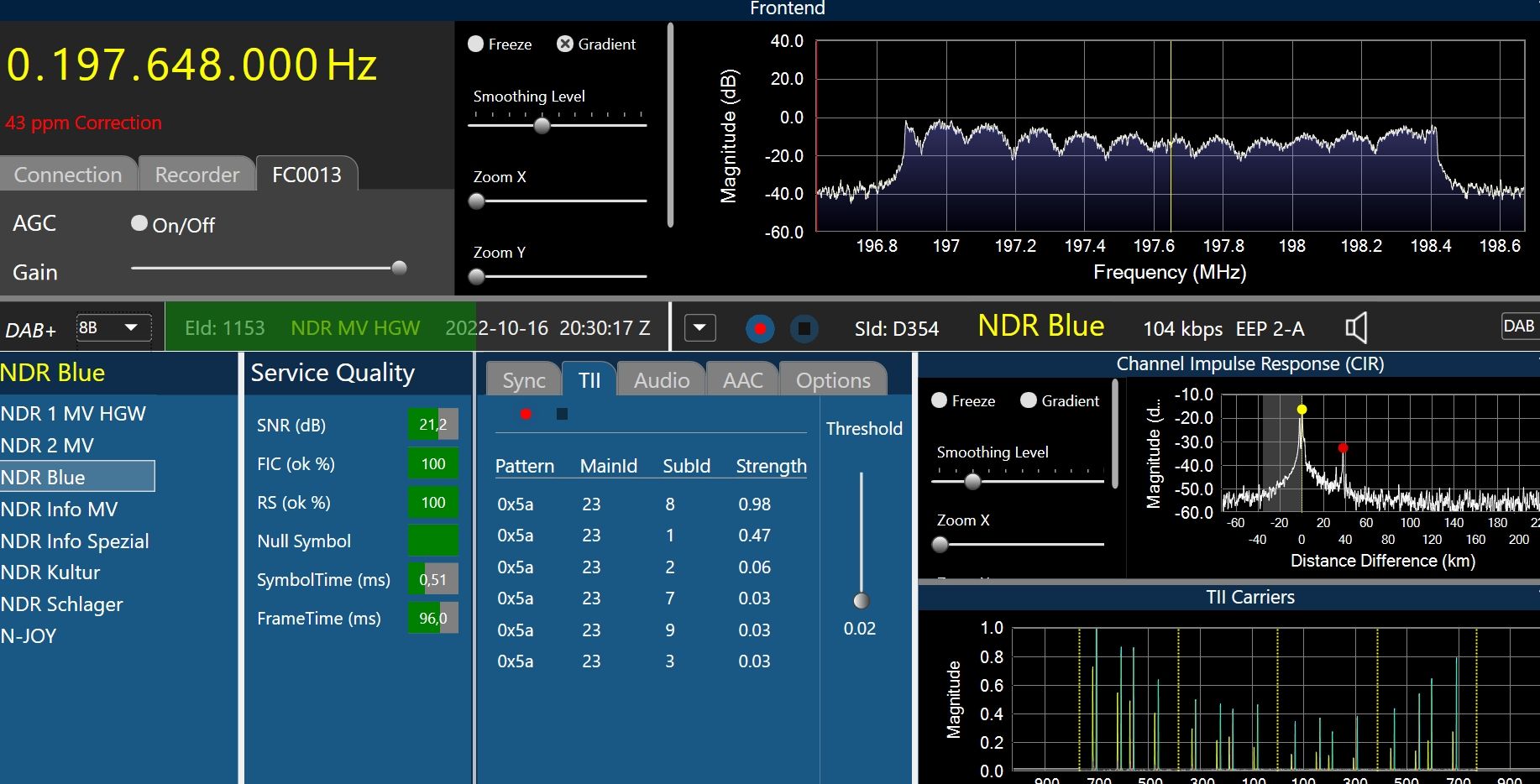Screen dimensions: 1540x784
Task: Mute audio with the speaker icon
Action: (1356, 327)
